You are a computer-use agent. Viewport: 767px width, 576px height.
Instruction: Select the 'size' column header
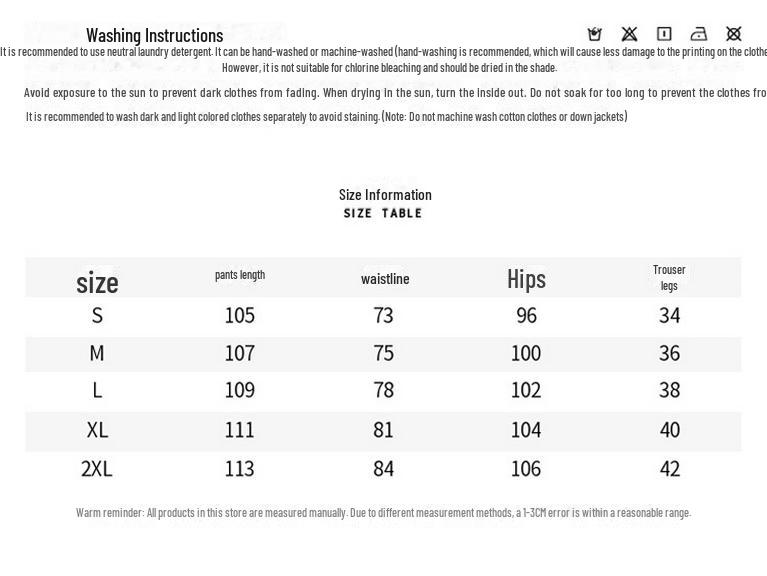97,282
